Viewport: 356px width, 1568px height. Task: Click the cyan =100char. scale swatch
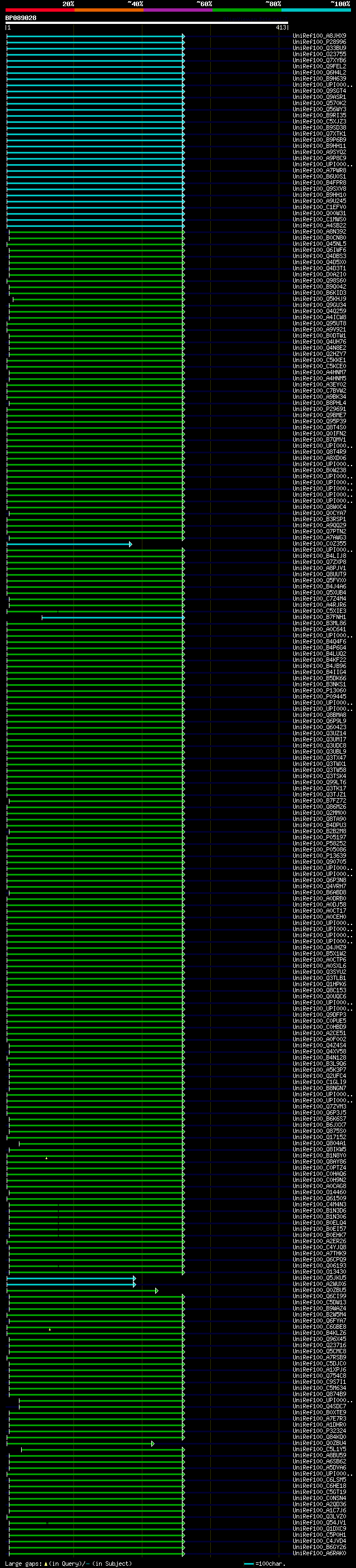248,1564
